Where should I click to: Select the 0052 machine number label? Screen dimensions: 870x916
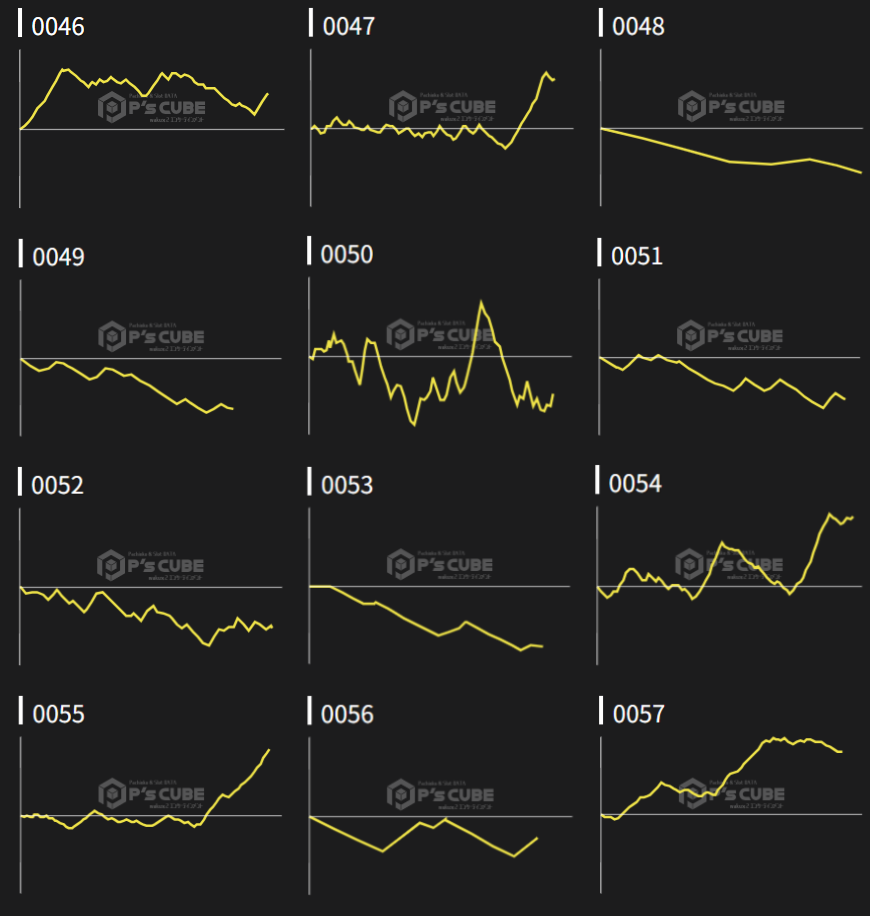click(58, 486)
